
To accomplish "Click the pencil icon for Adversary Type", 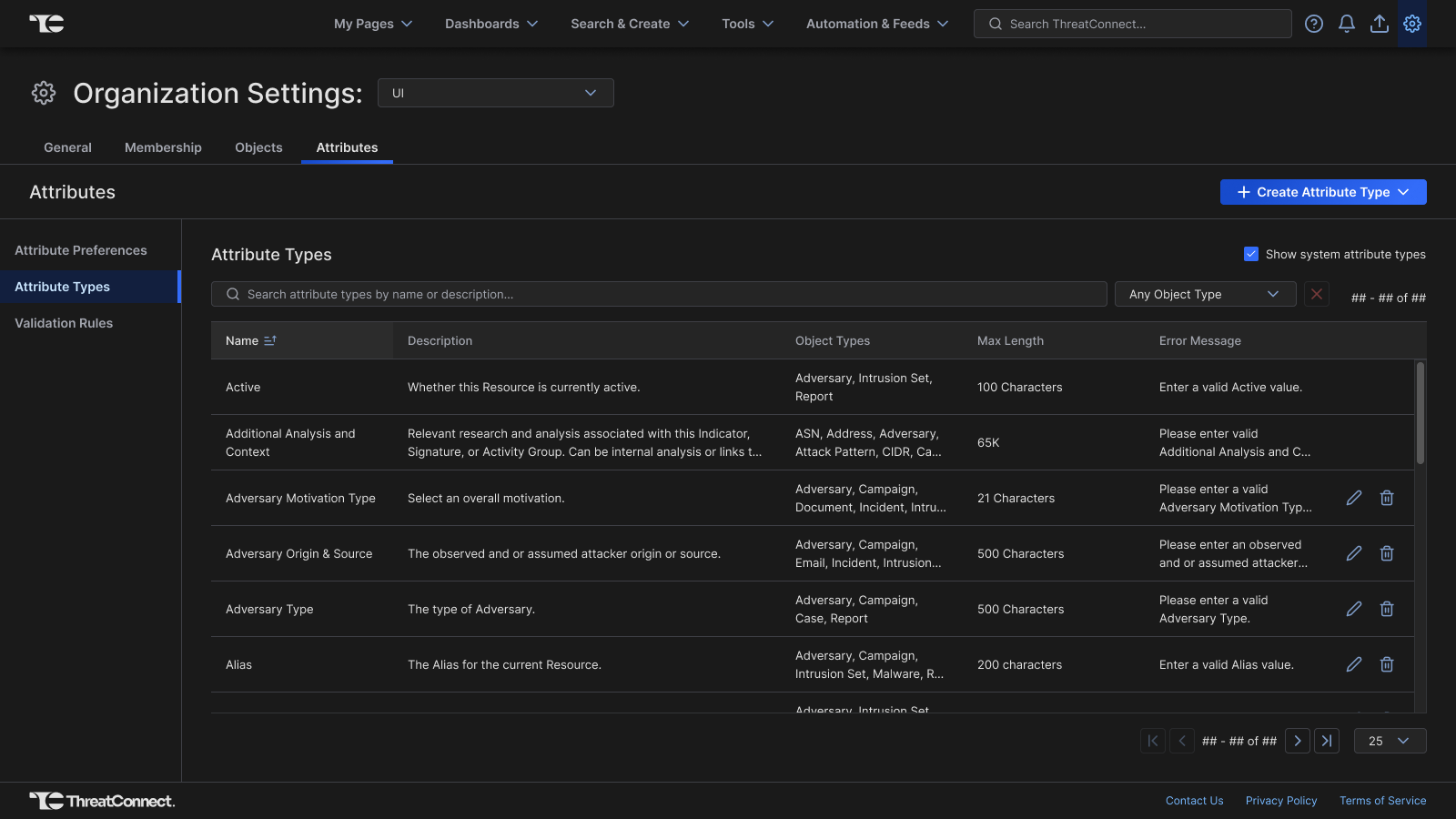I will (x=1354, y=609).
